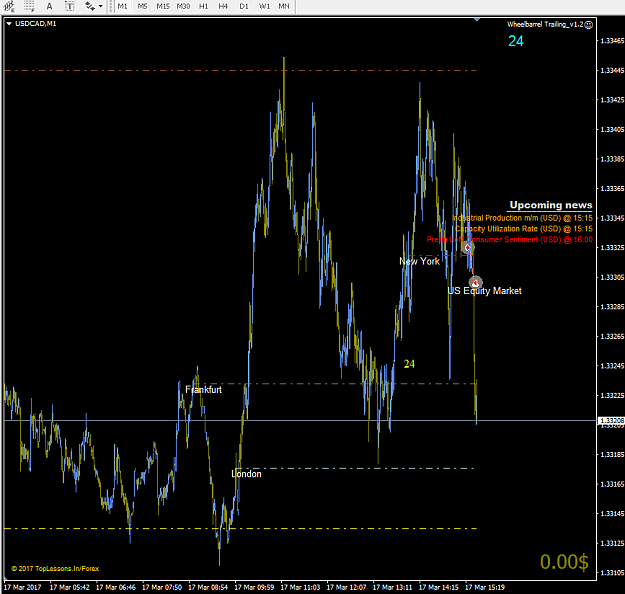Select the Equidistant Channel drawing tool

[x=9, y=6]
